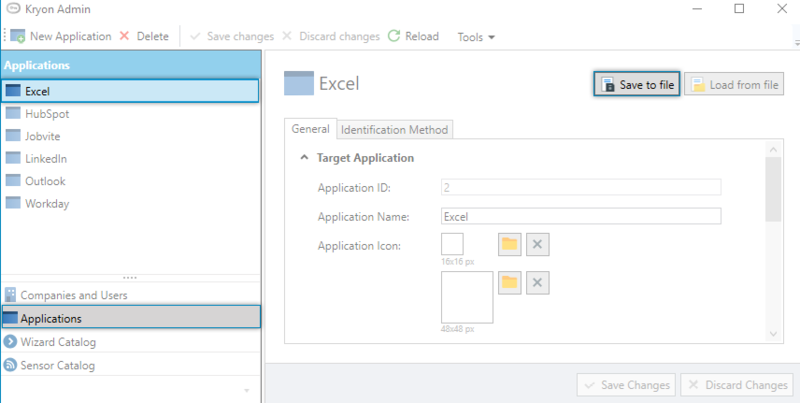Screen dimensions: 800x403
Task: Click the Load from file button
Action: point(734,85)
